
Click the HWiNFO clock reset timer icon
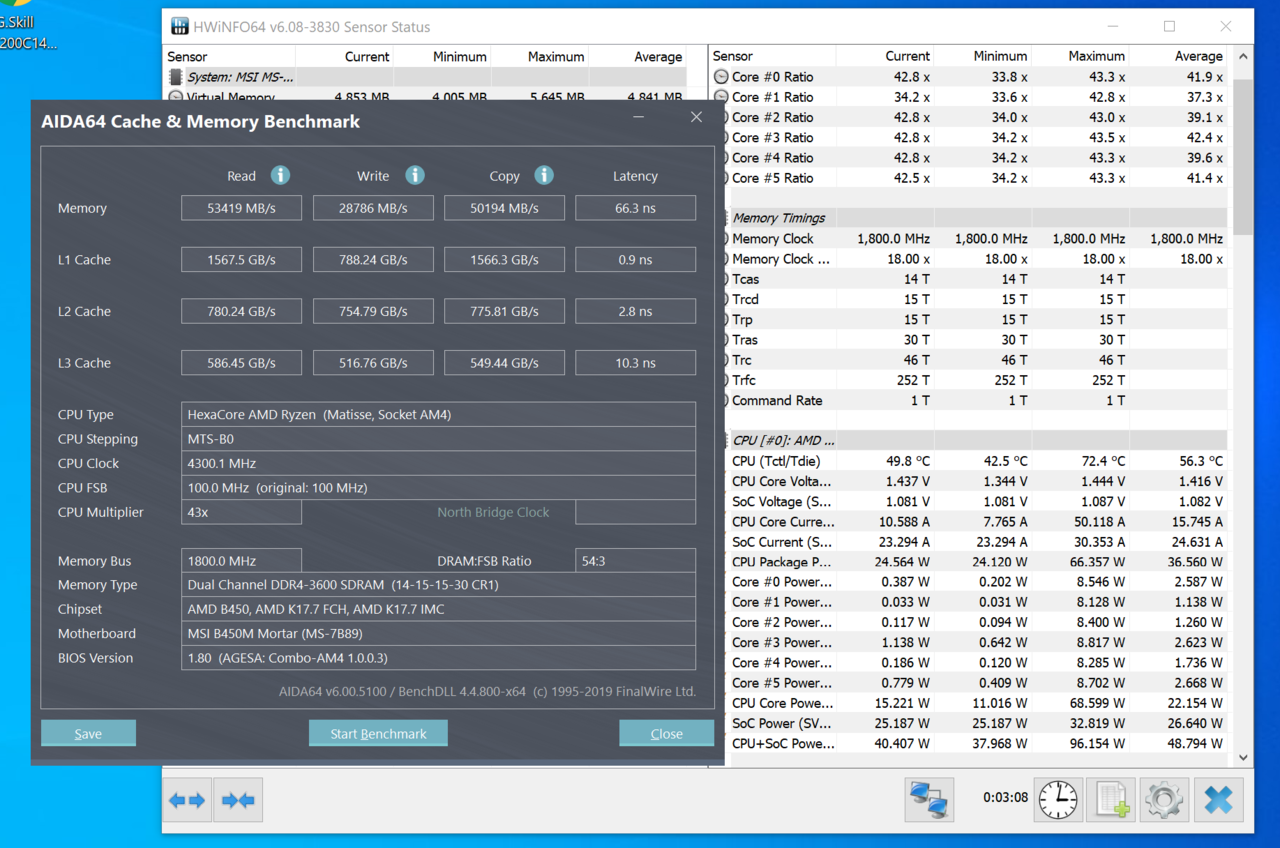(x=1058, y=800)
